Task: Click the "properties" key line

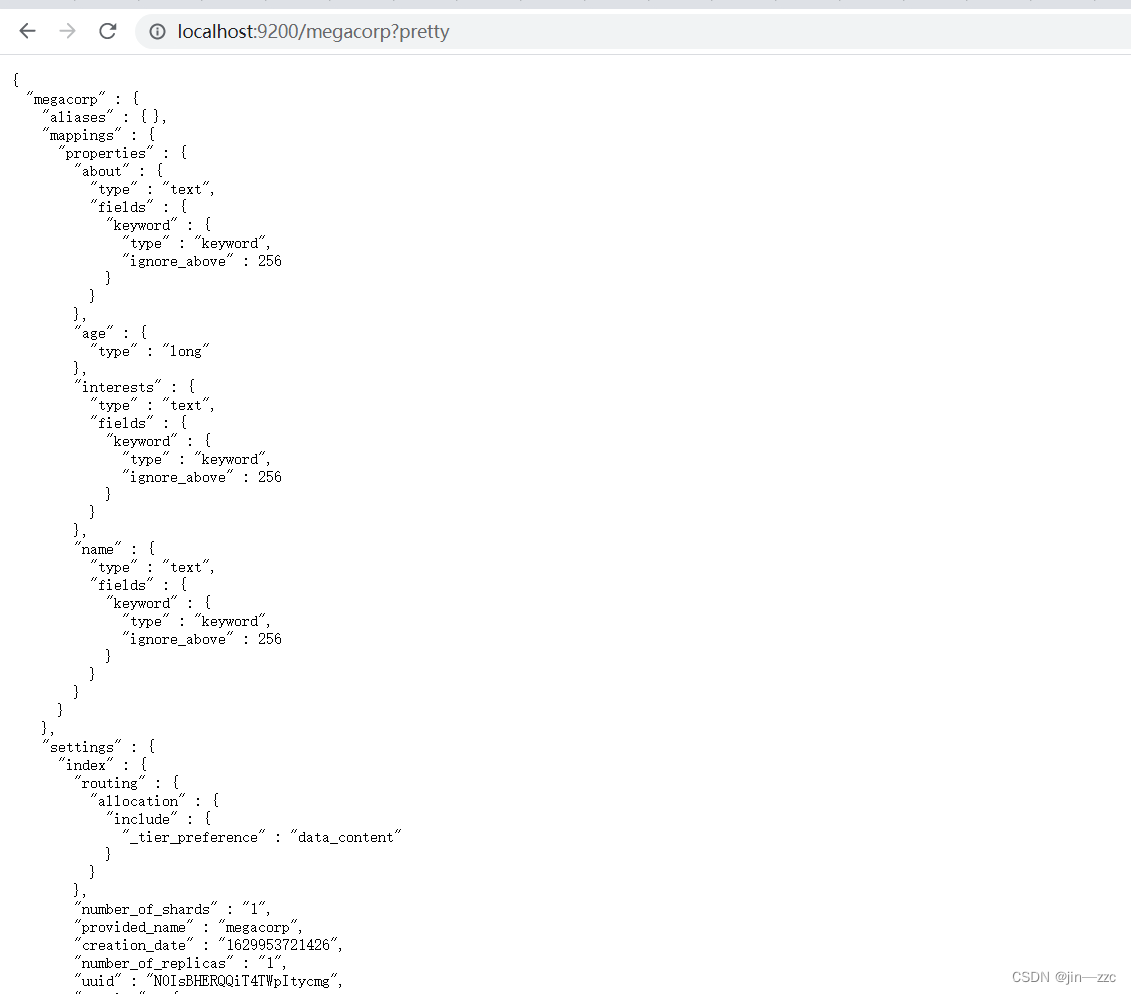Action: click(123, 153)
